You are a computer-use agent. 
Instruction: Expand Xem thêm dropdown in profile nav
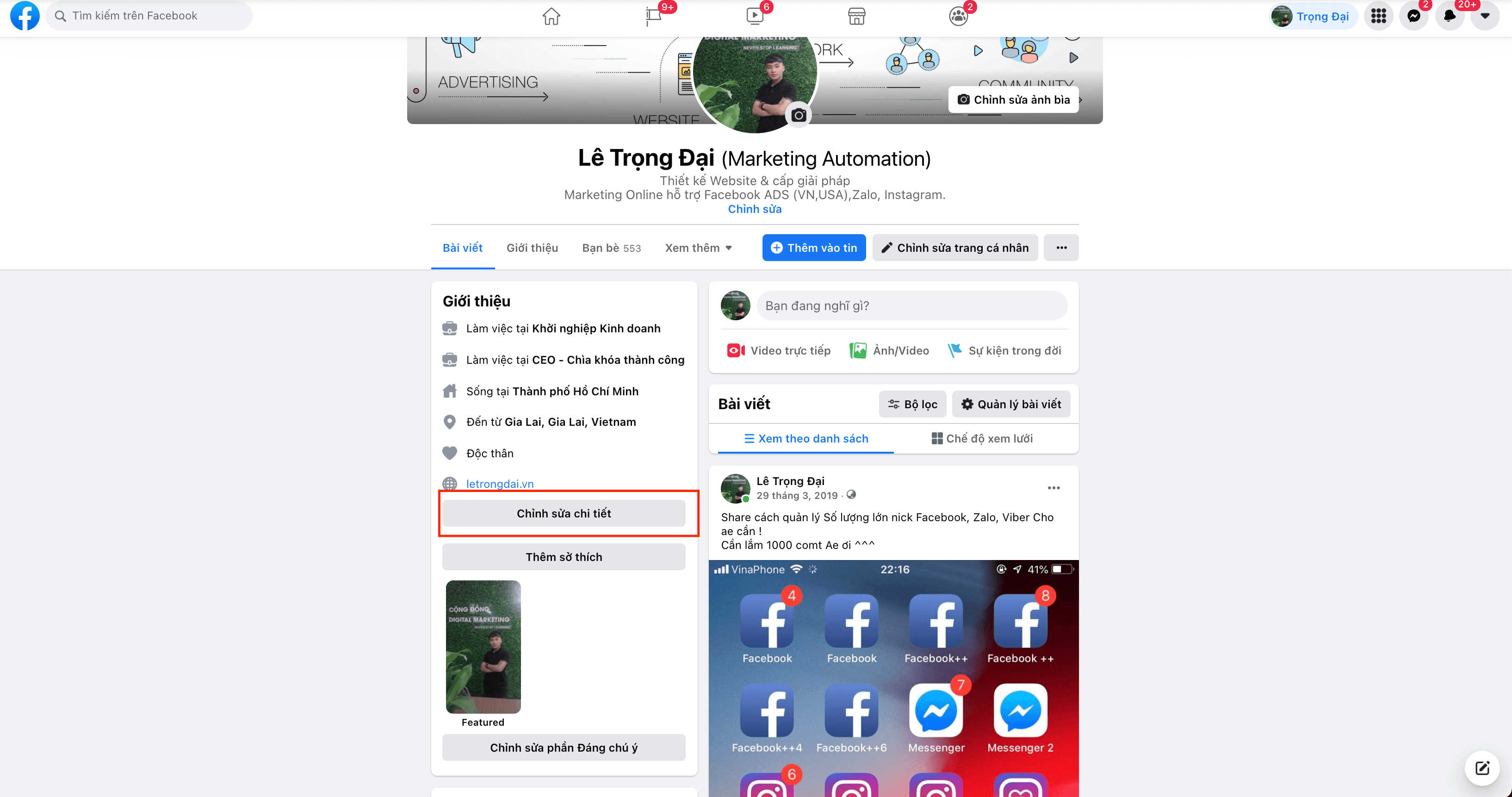pos(700,248)
